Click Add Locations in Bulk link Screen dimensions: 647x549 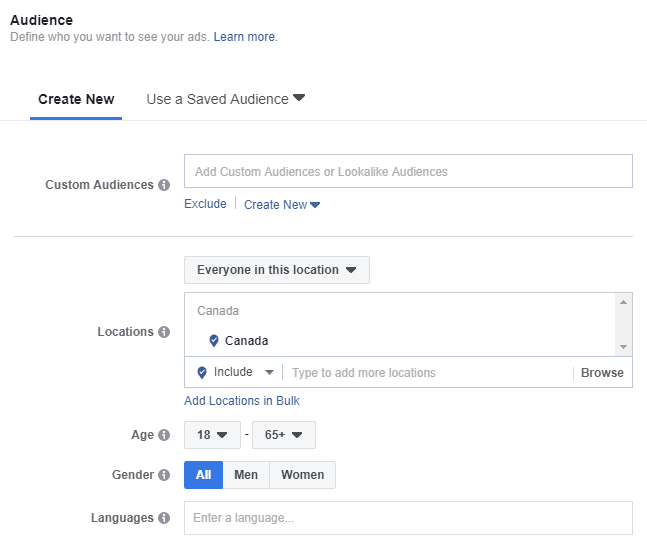click(x=242, y=401)
